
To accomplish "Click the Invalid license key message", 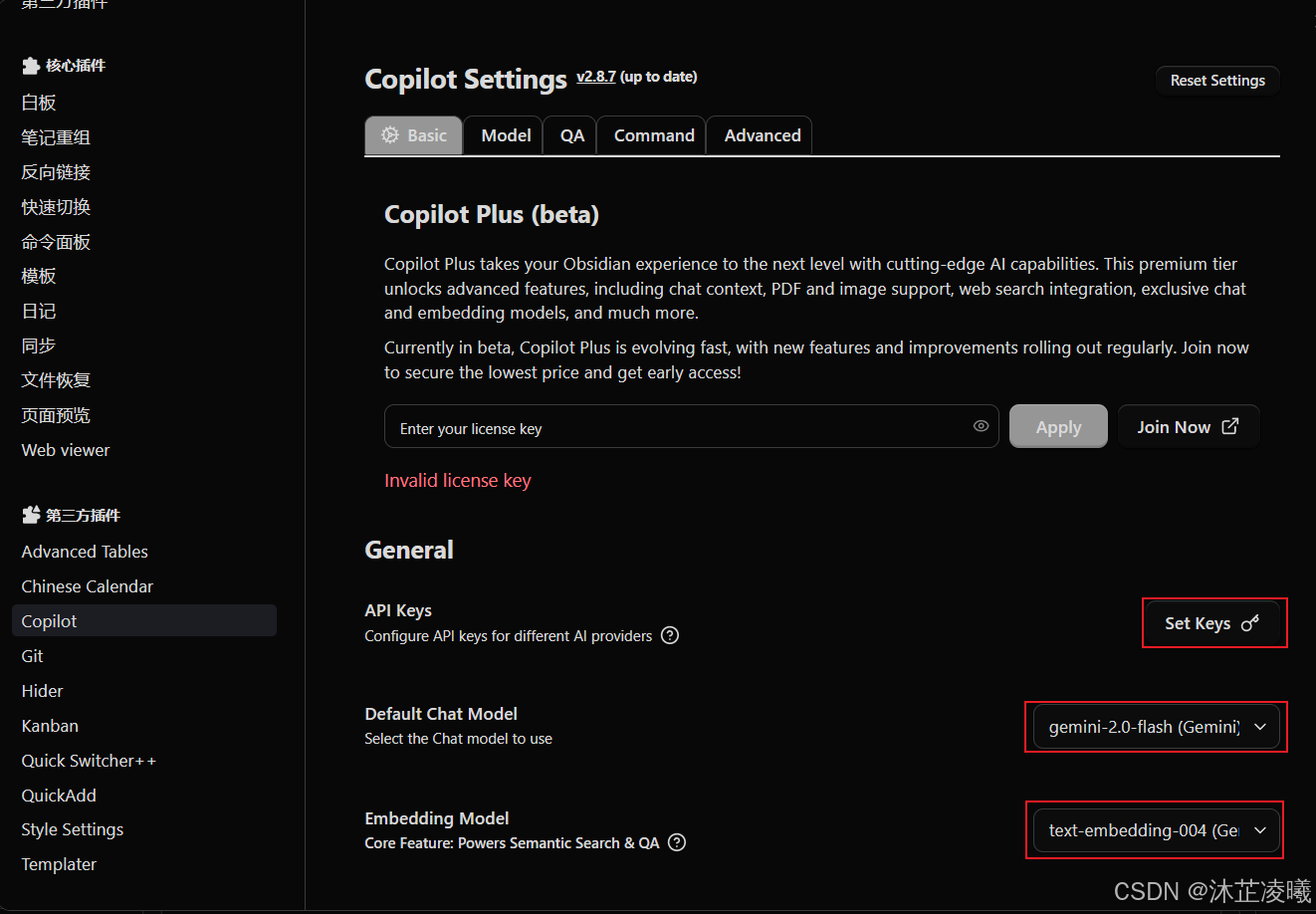I will (458, 481).
